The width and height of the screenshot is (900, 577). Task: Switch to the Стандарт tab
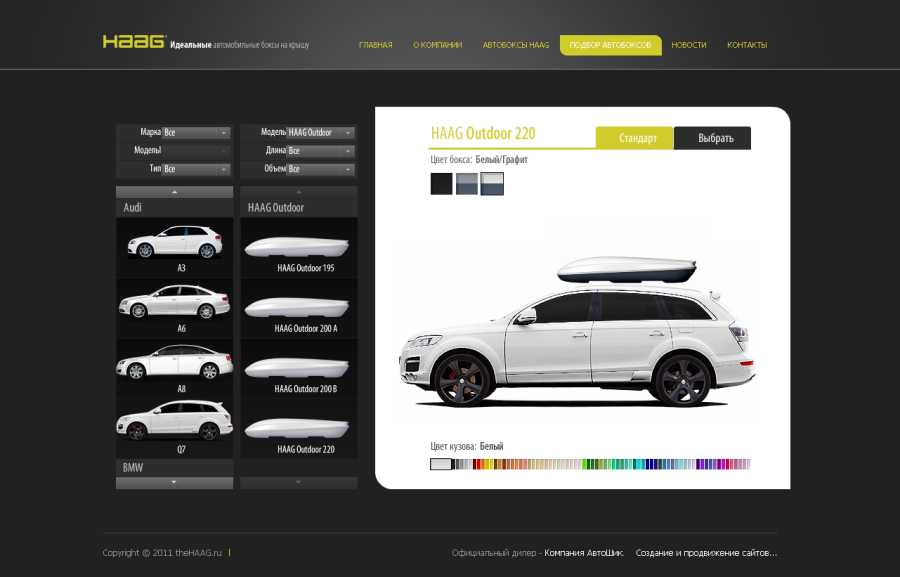635,138
